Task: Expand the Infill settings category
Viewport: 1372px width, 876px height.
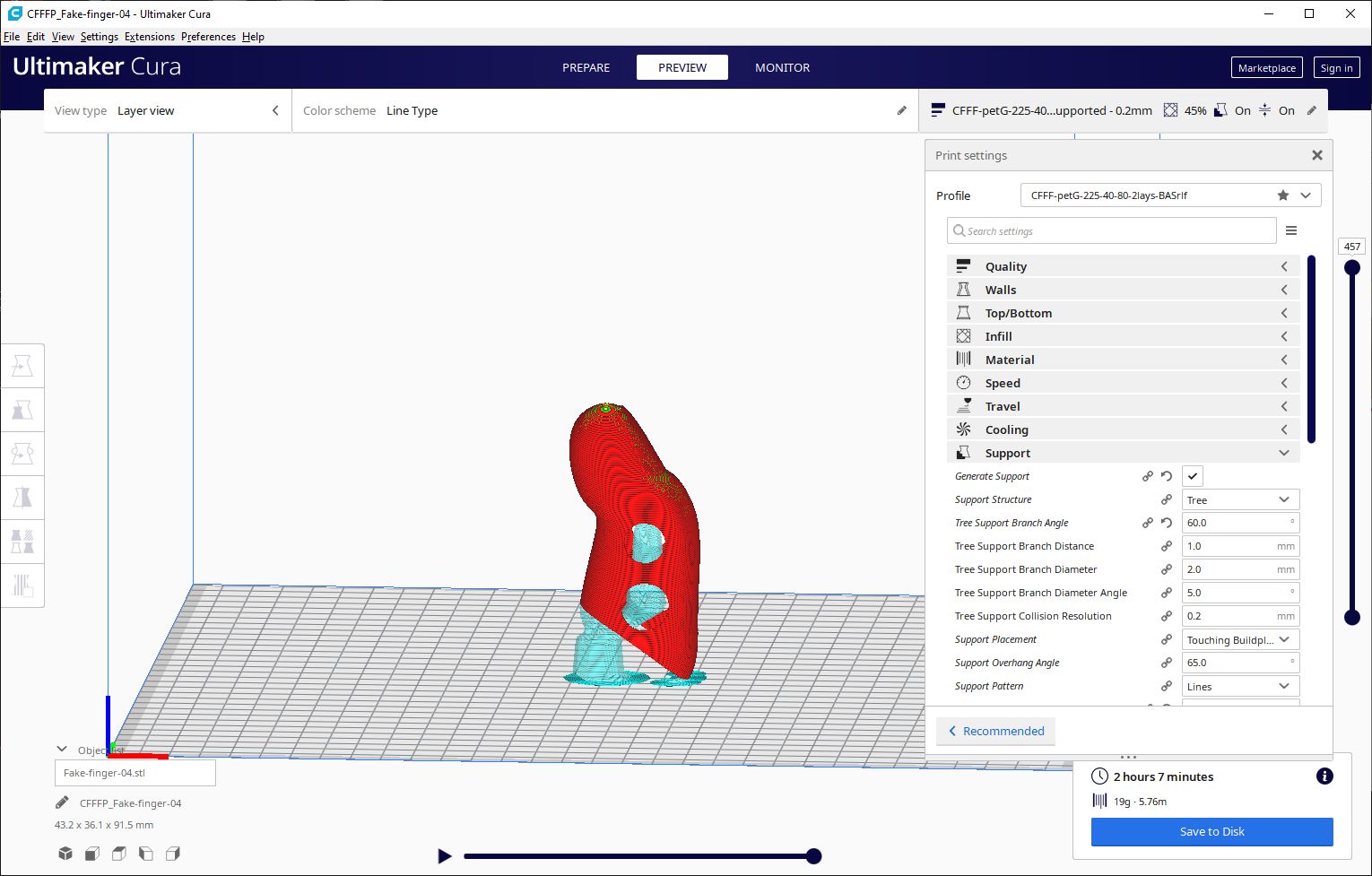Action: click(x=1123, y=336)
